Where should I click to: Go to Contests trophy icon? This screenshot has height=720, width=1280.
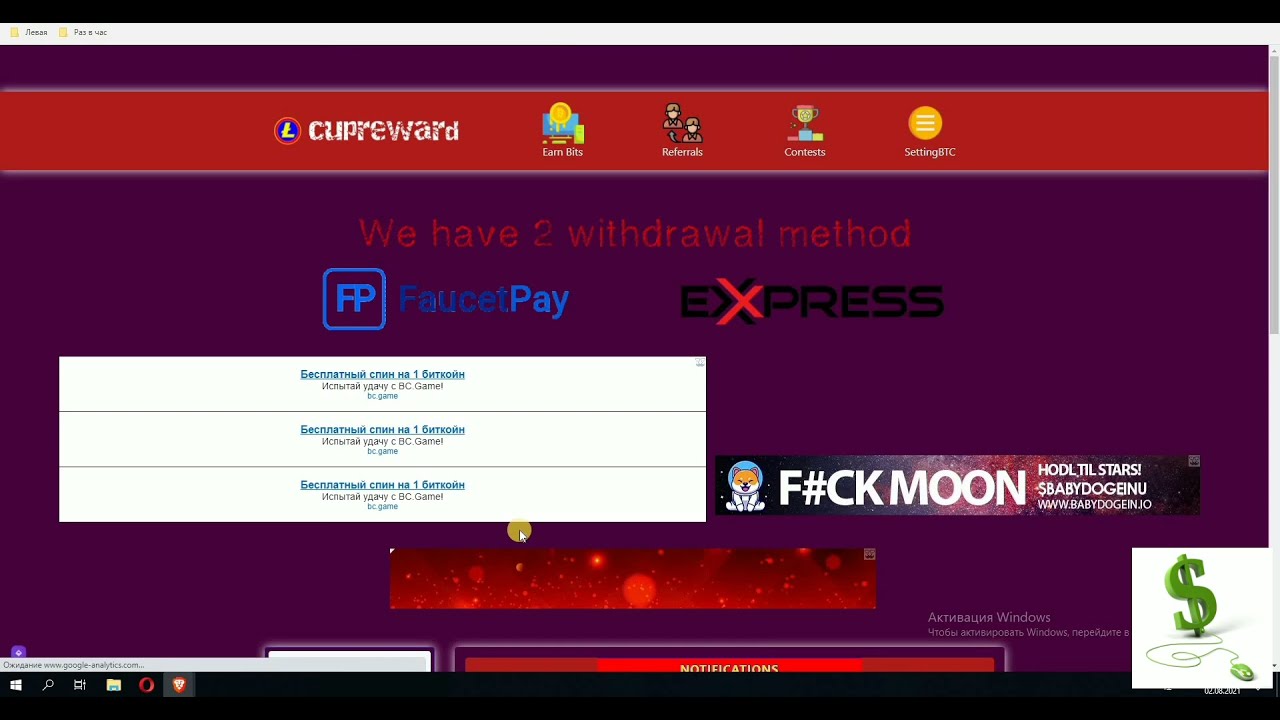point(805,124)
